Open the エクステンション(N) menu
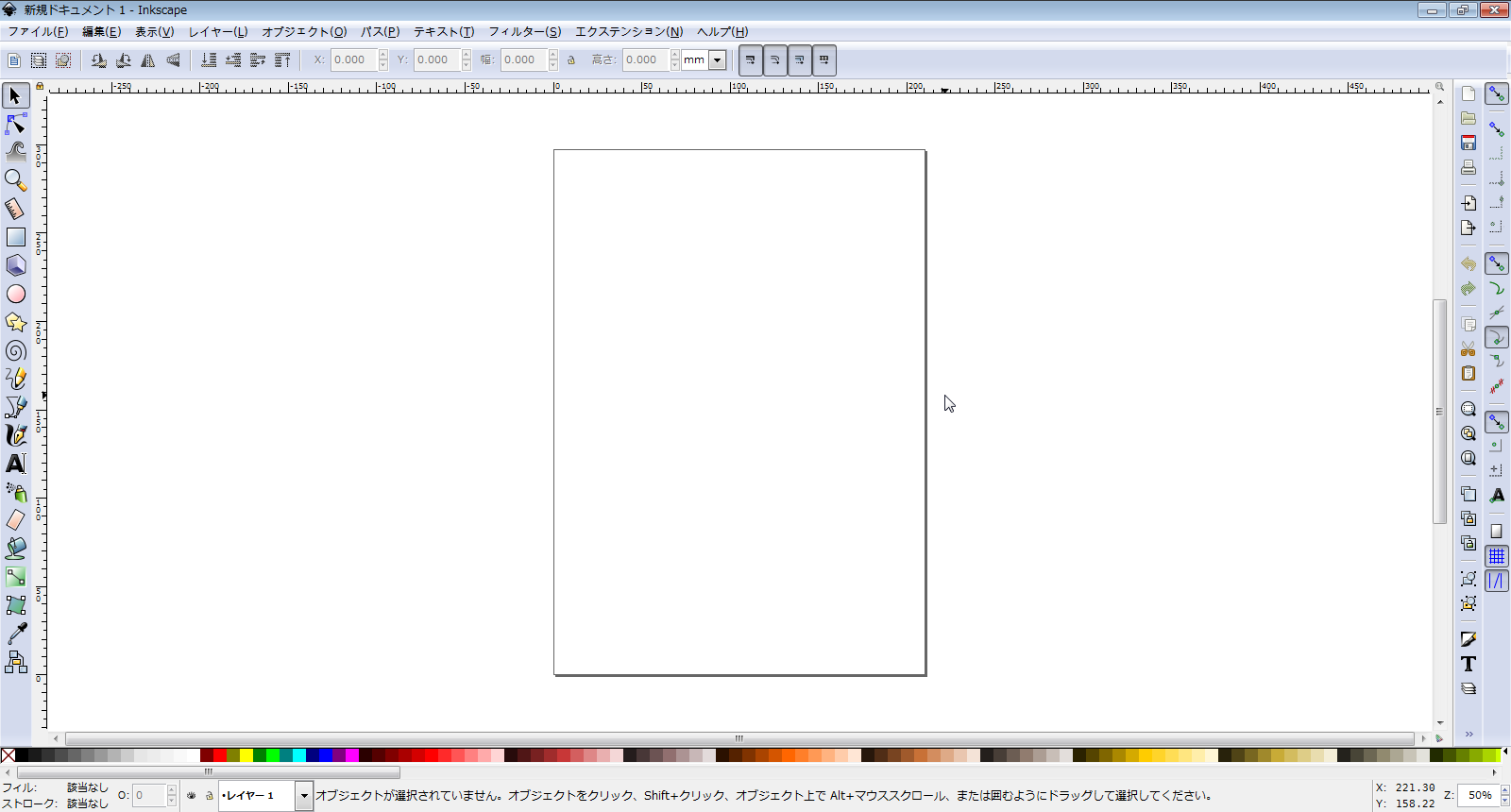Image resolution: width=1511 pixels, height=812 pixels. (x=629, y=31)
